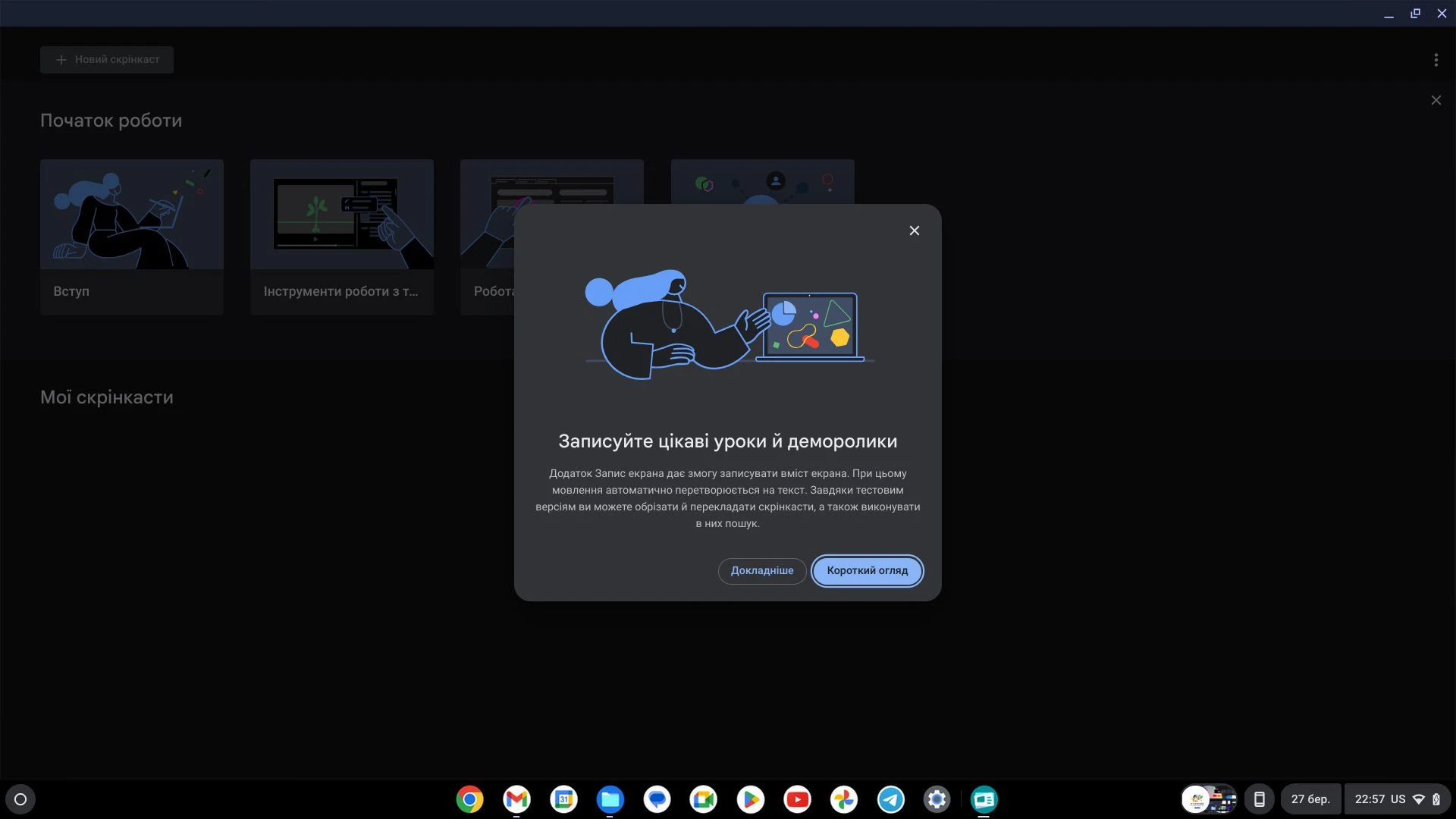Screen dimensions: 1456x819
Task: Click the Wi-Fi status icon in tray
Action: pos(1419,799)
